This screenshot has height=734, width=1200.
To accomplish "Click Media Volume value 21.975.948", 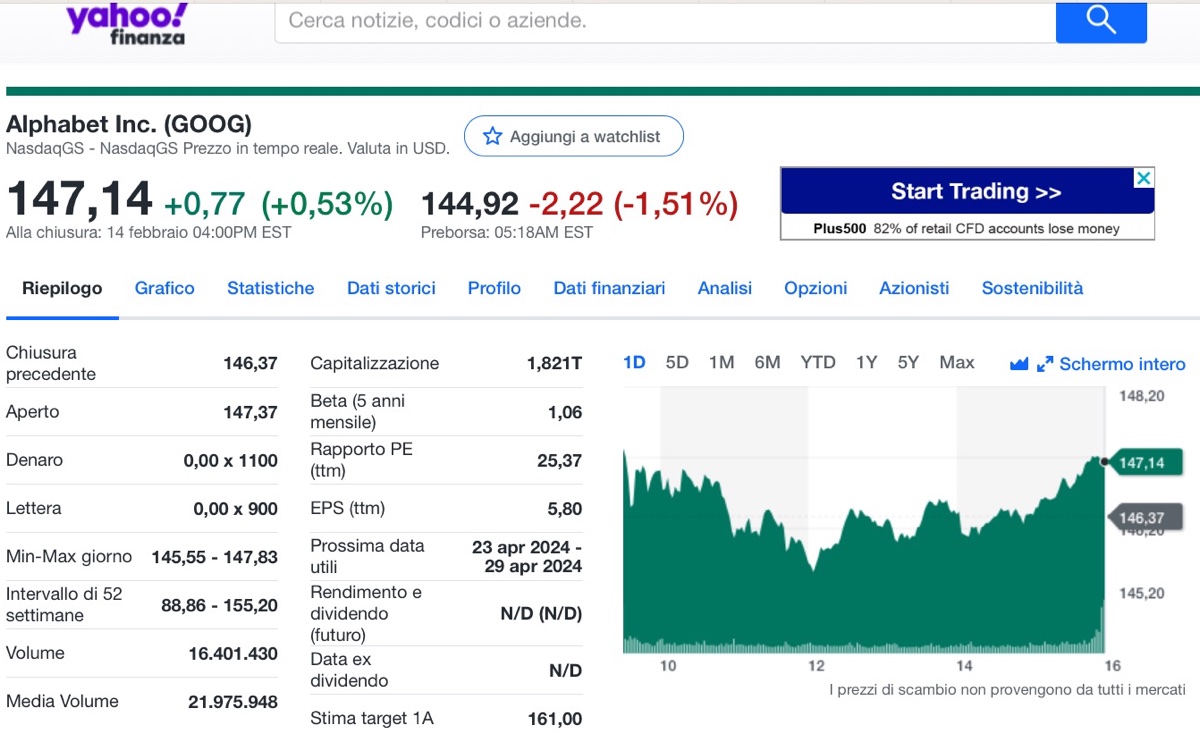I will point(233,702).
